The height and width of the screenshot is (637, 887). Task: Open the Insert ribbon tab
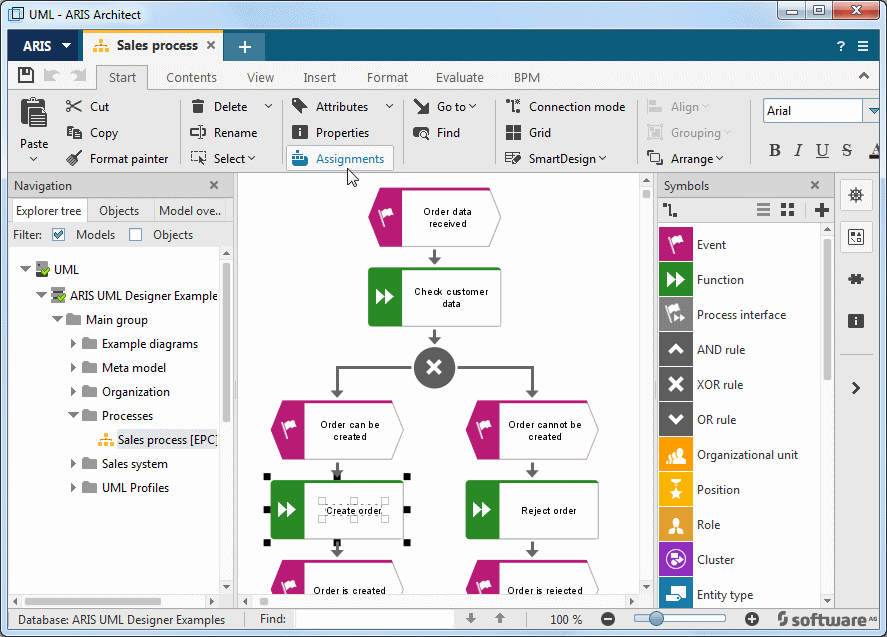coord(320,78)
